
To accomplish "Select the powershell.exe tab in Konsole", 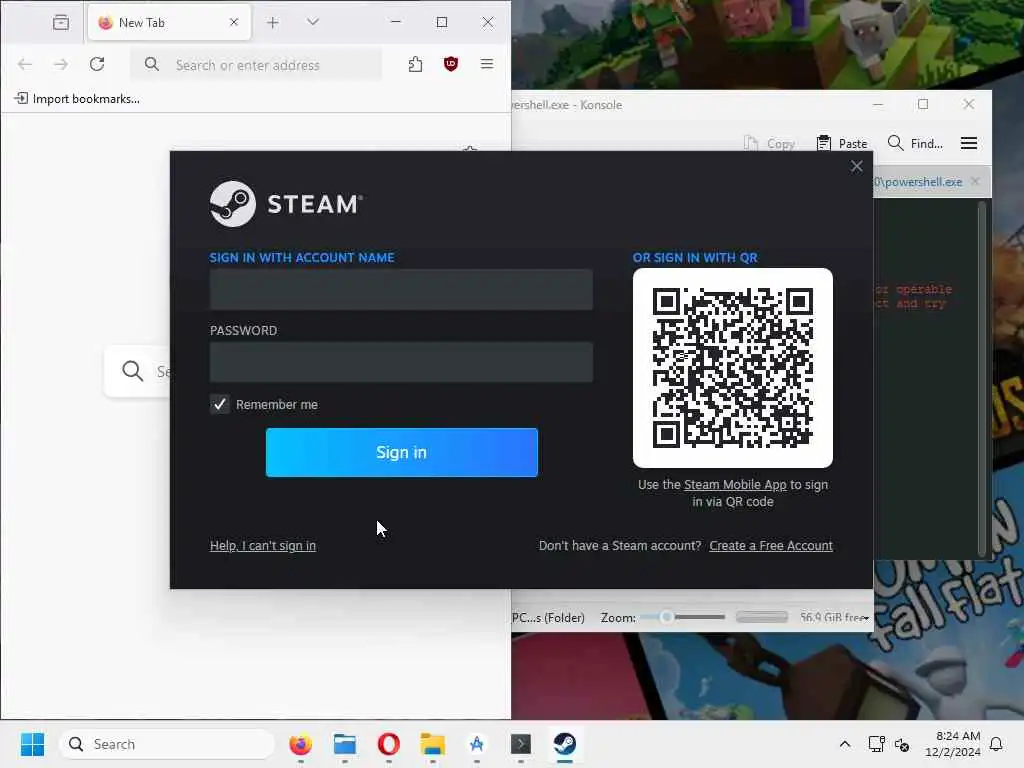I will coord(918,182).
